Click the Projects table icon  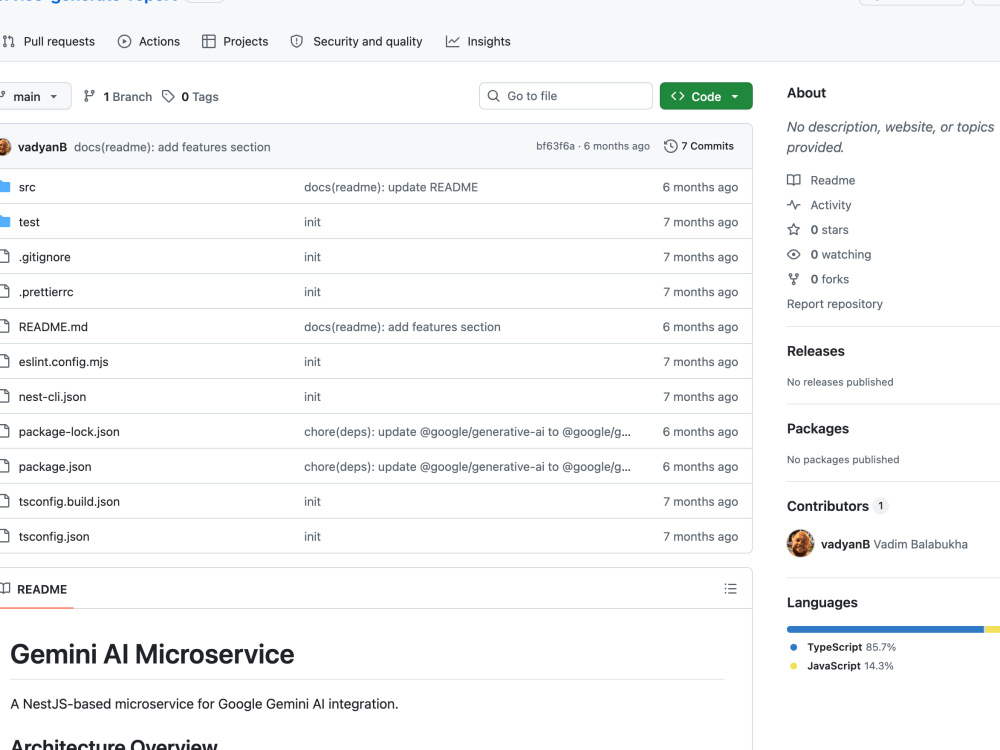coord(209,41)
